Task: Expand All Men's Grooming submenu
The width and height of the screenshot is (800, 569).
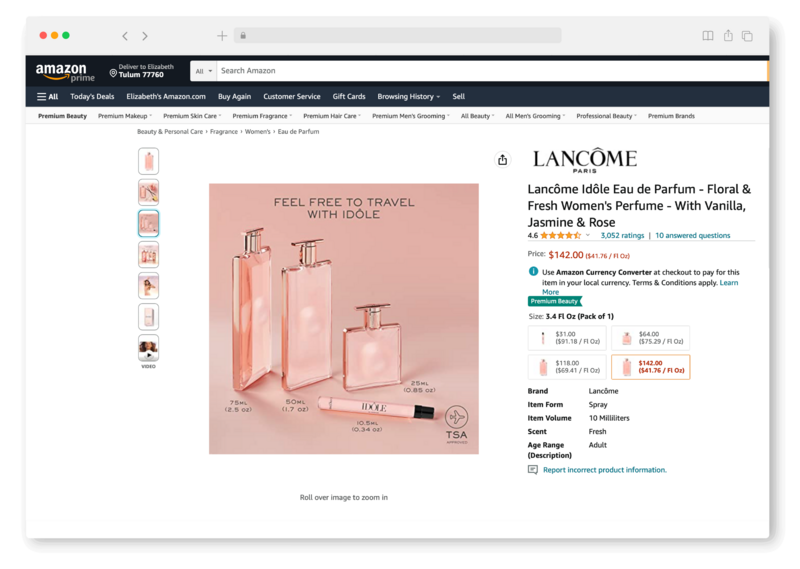Action: [535, 116]
